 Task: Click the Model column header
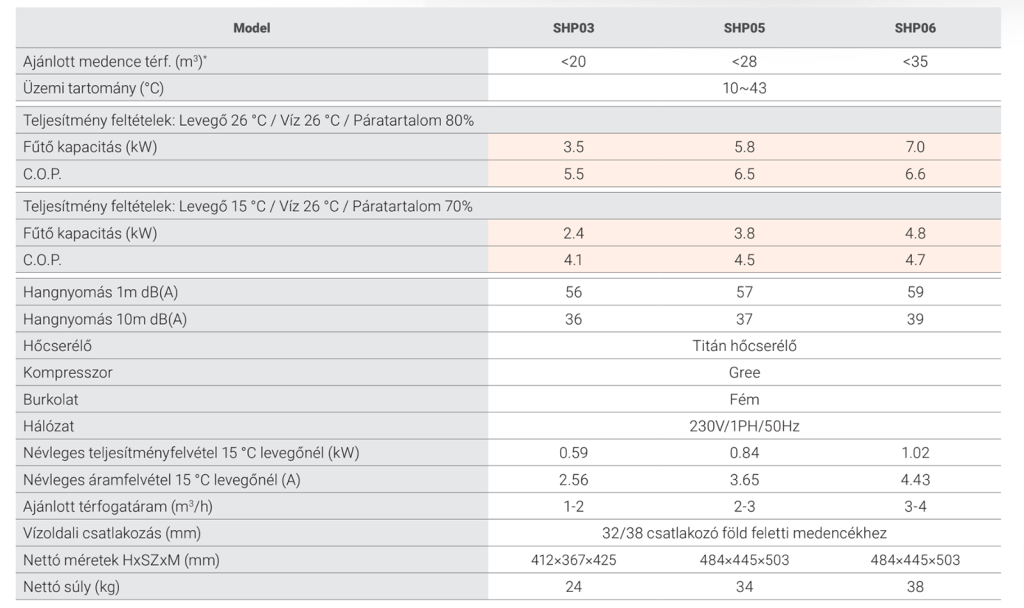251,28
